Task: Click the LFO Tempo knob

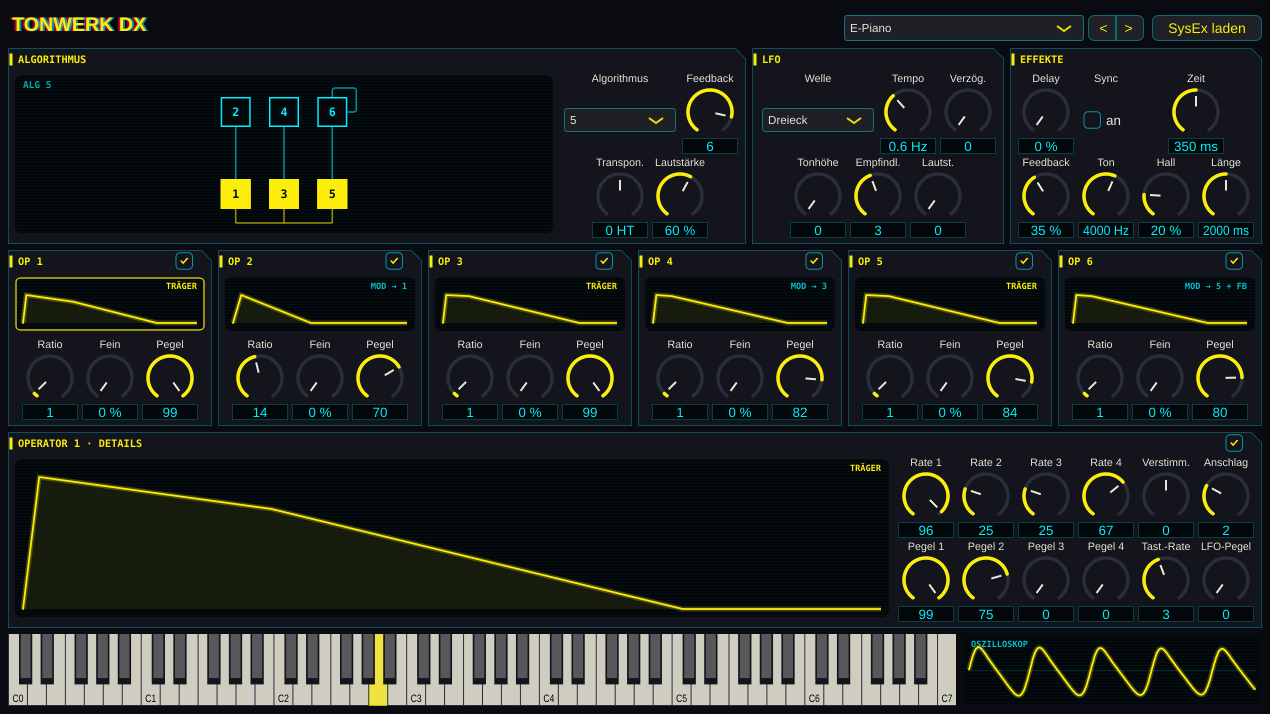Action: 908,112
